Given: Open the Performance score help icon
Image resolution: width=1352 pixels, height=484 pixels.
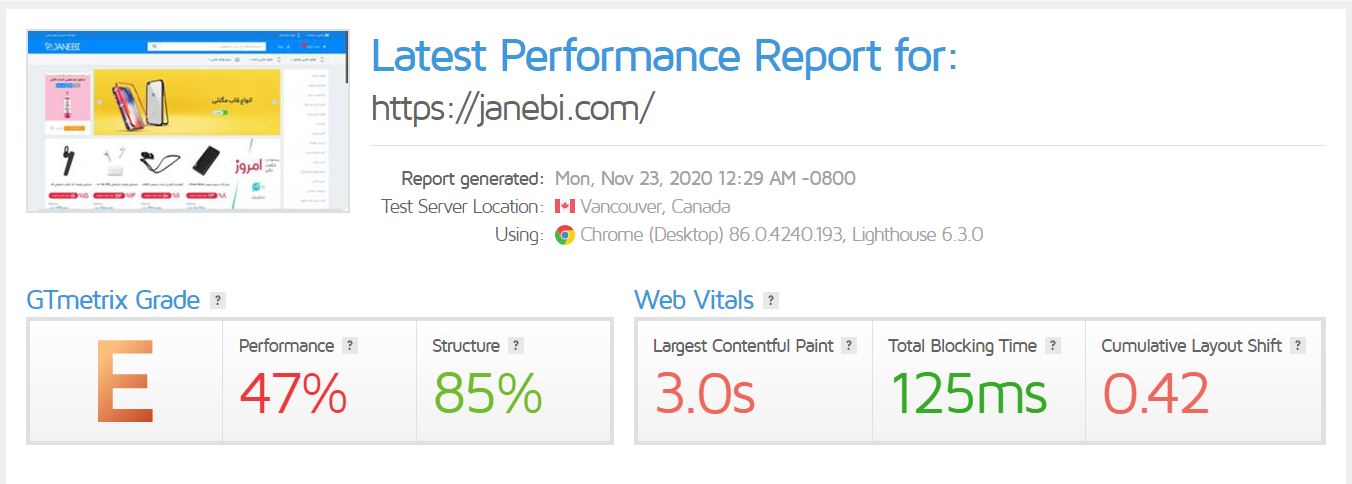Looking at the screenshot, I should tap(350, 346).
